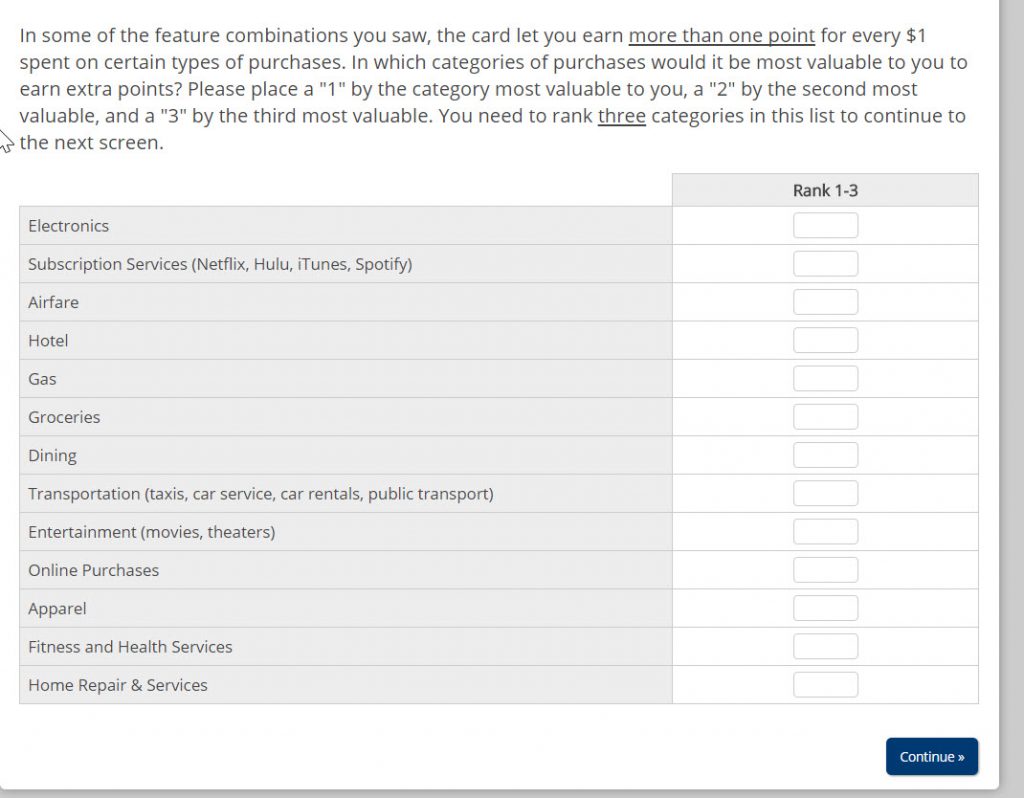Click the Groceries rank input box
1024x798 pixels.
click(x=825, y=417)
